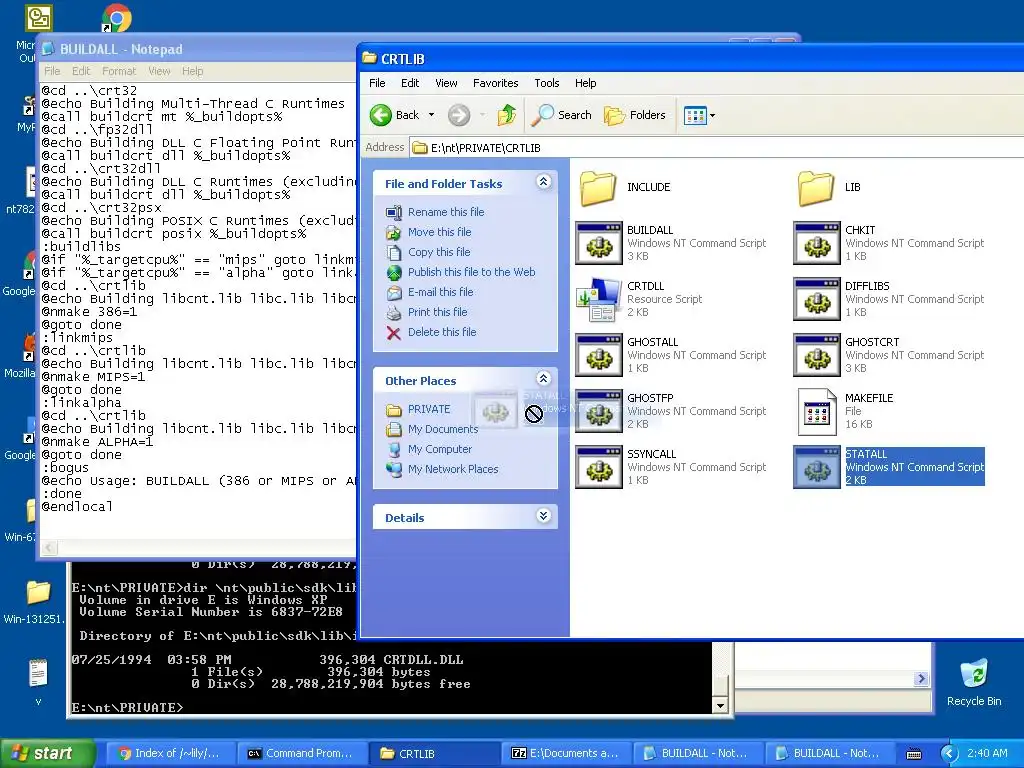Open the Back button history dropdown
Screen dimensions: 1024x768
431,116
